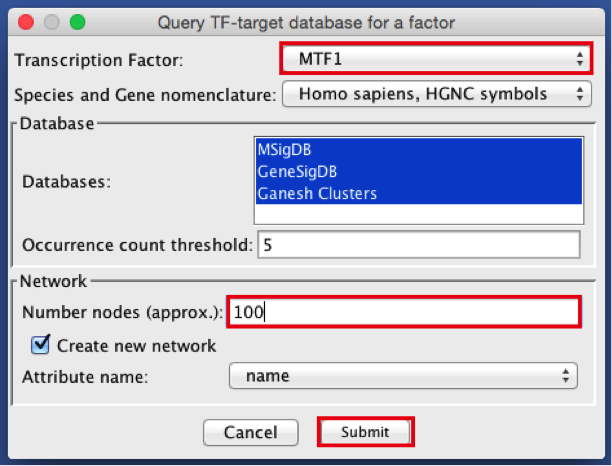Expand the Species and Gene nomenclature dropdown
This screenshot has width=612, height=466.
click(436, 95)
